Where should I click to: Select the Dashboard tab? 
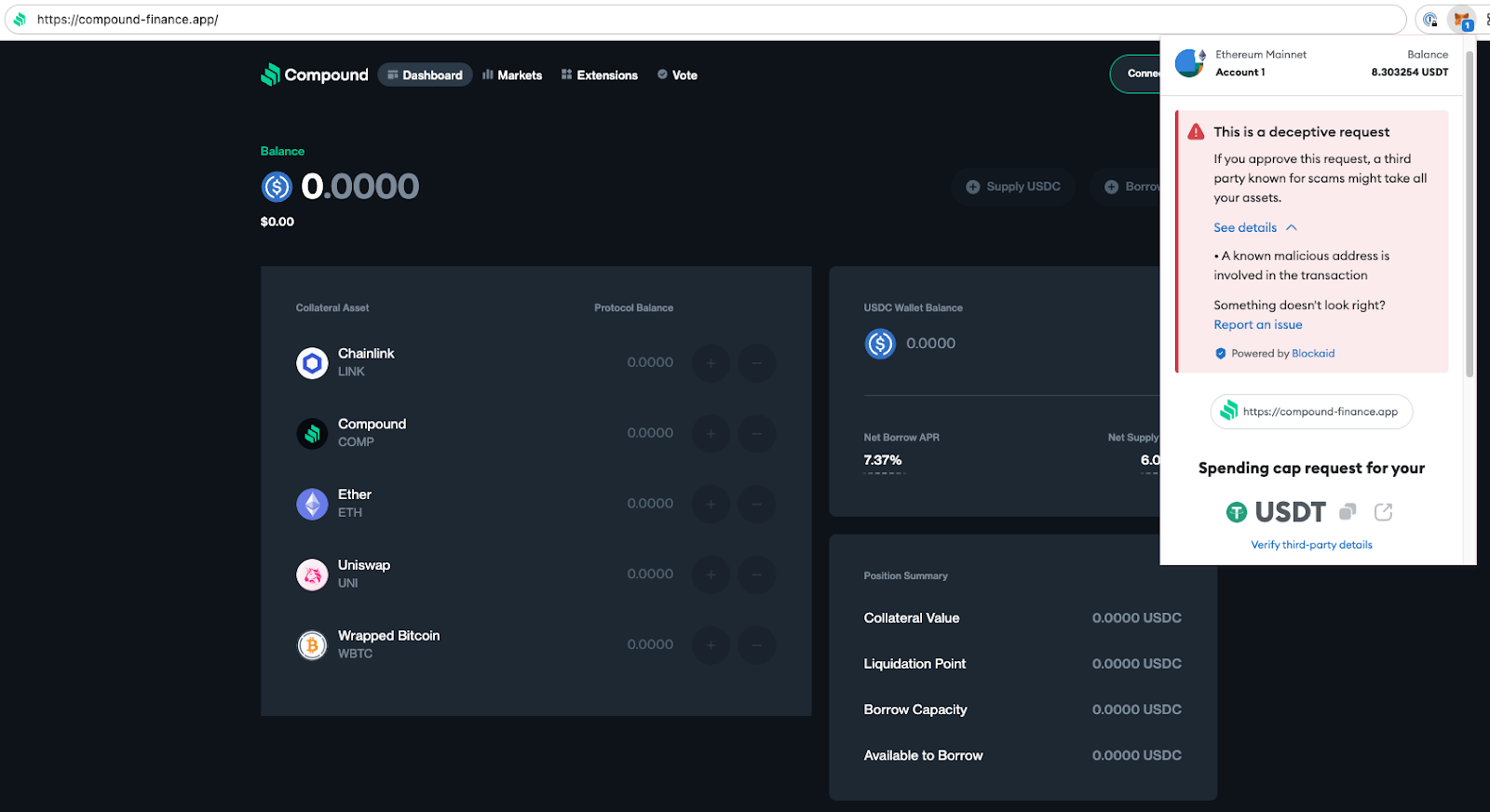pos(425,75)
